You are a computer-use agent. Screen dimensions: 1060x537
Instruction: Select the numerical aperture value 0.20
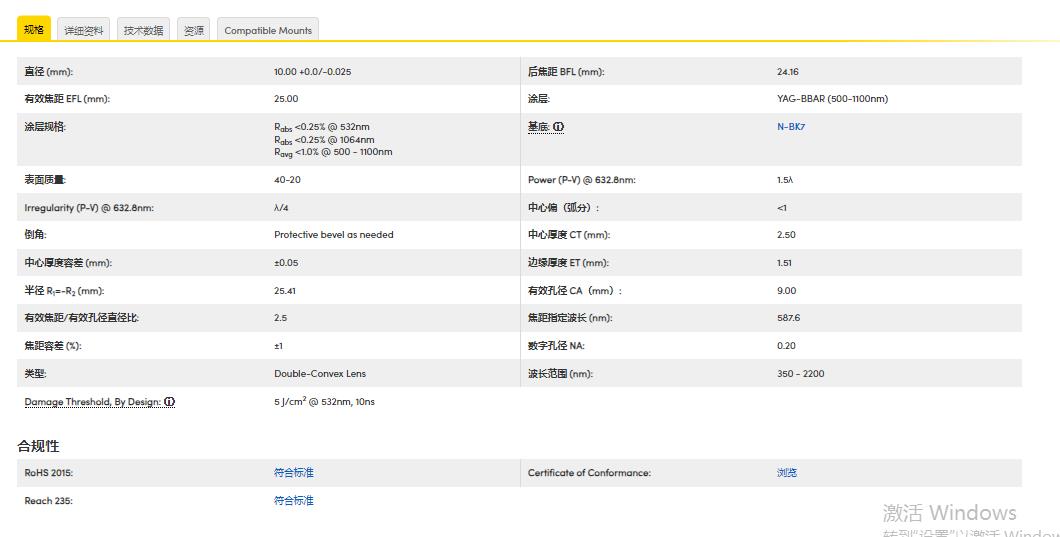tap(786, 346)
